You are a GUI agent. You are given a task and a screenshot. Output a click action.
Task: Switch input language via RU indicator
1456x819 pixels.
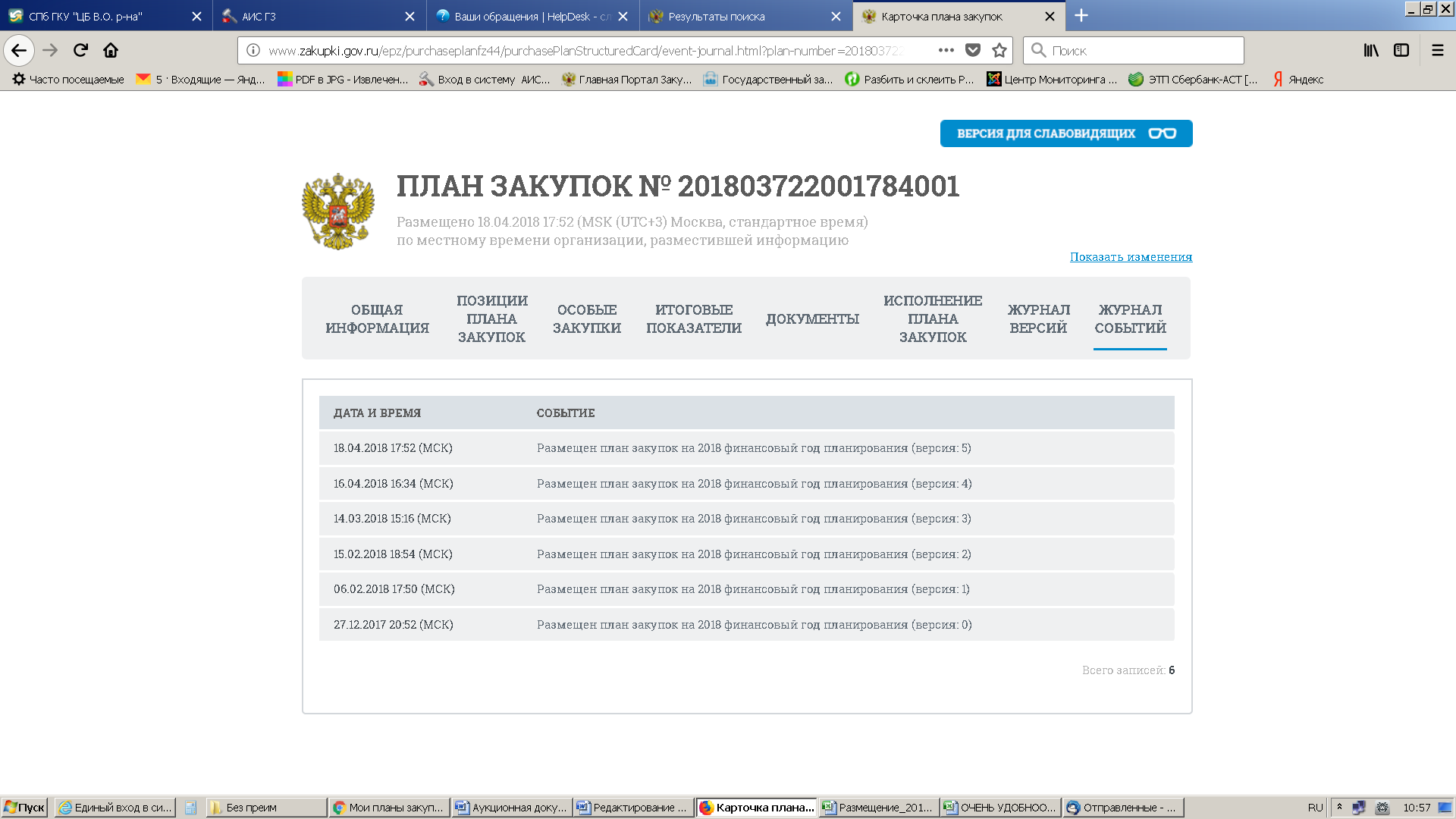coord(1315,808)
